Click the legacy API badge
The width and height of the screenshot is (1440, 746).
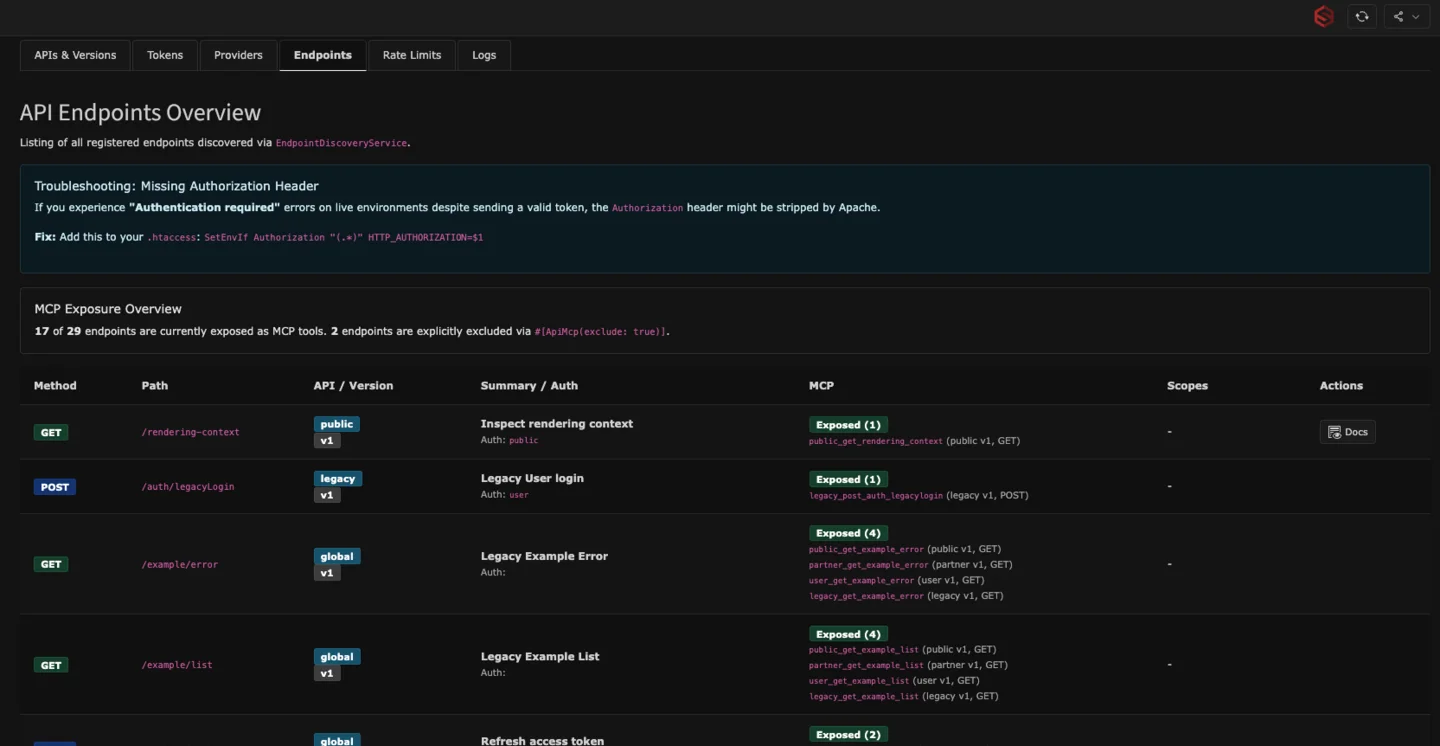pyautogui.click(x=338, y=478)
